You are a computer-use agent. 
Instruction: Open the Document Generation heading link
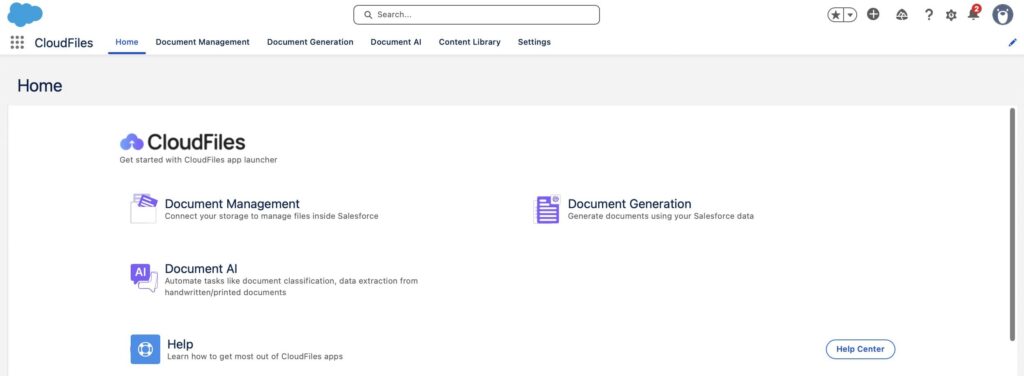tap(630, 204)
